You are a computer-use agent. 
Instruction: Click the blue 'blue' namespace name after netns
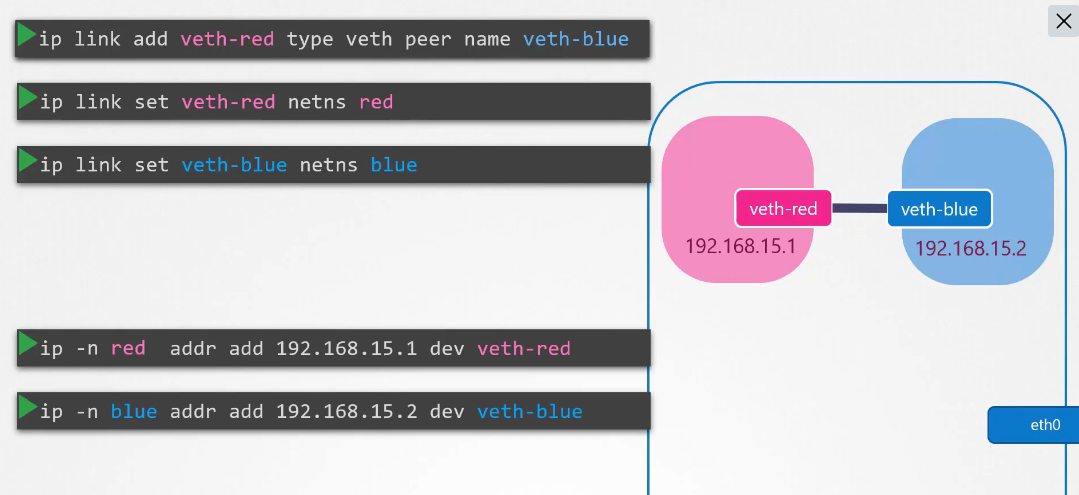click(x=394, y=165)
